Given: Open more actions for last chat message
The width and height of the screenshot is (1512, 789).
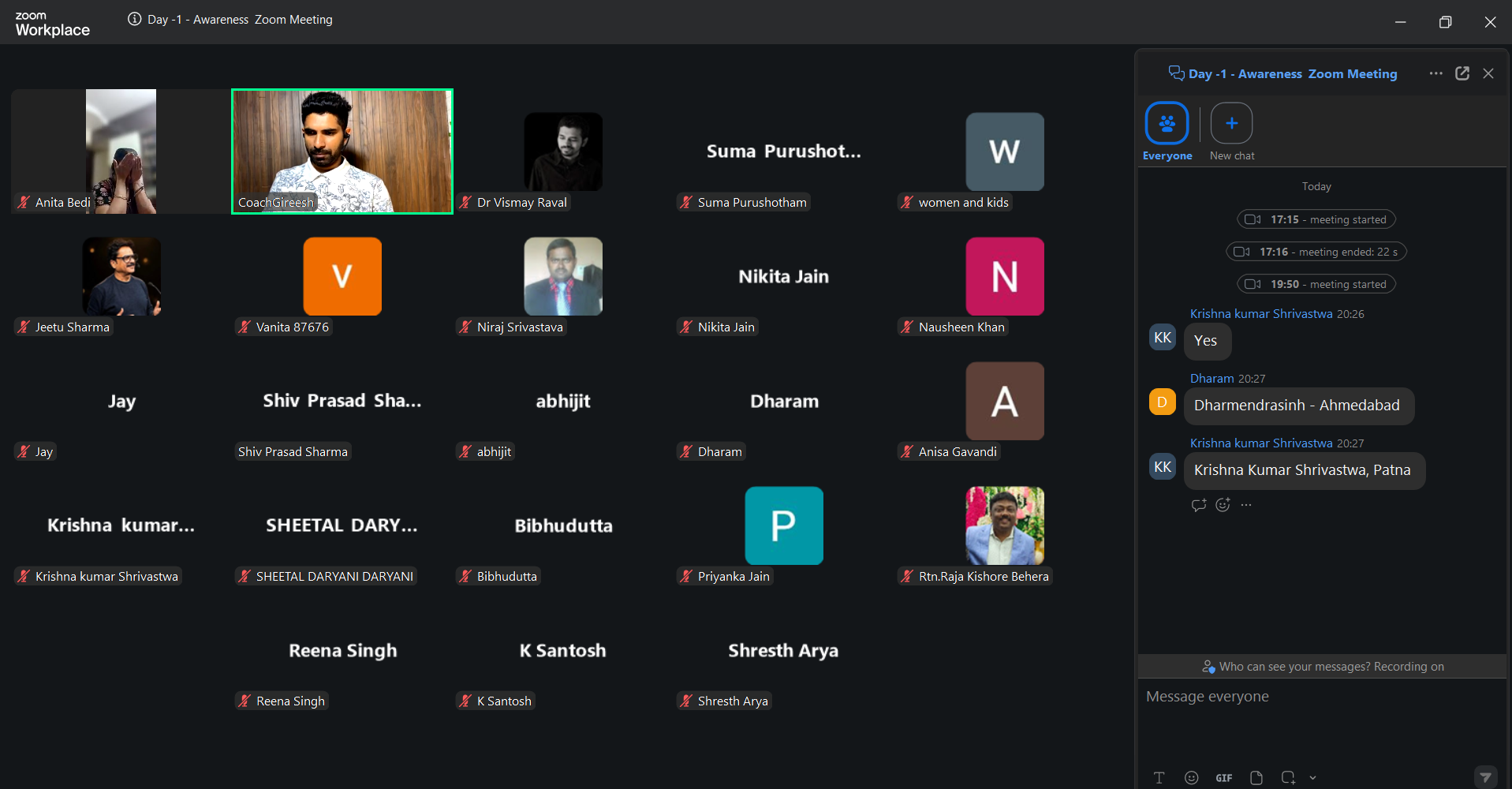Looking at the screenshot, I should point(1246,505).
